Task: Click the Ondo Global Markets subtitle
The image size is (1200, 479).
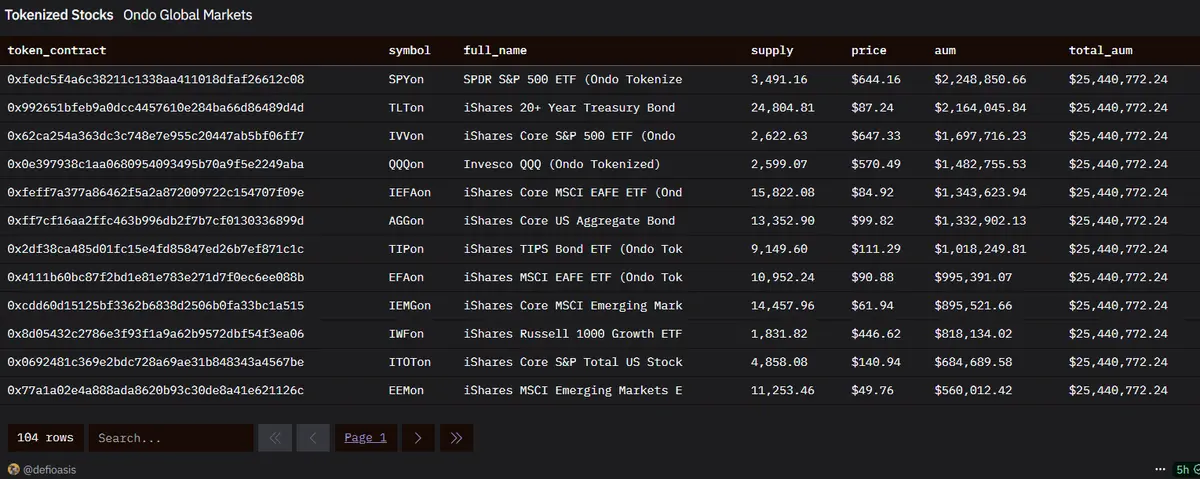Action: coord(188,15)
